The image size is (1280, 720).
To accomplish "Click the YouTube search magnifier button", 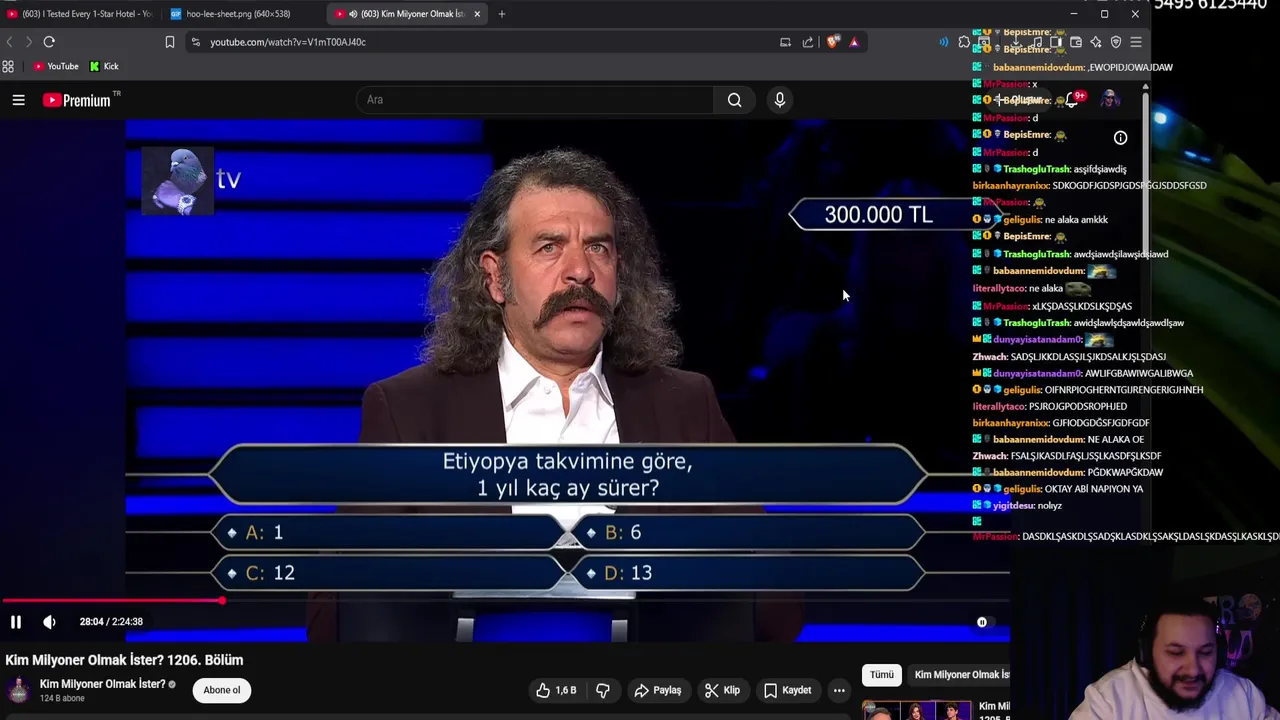I will 734,100.
